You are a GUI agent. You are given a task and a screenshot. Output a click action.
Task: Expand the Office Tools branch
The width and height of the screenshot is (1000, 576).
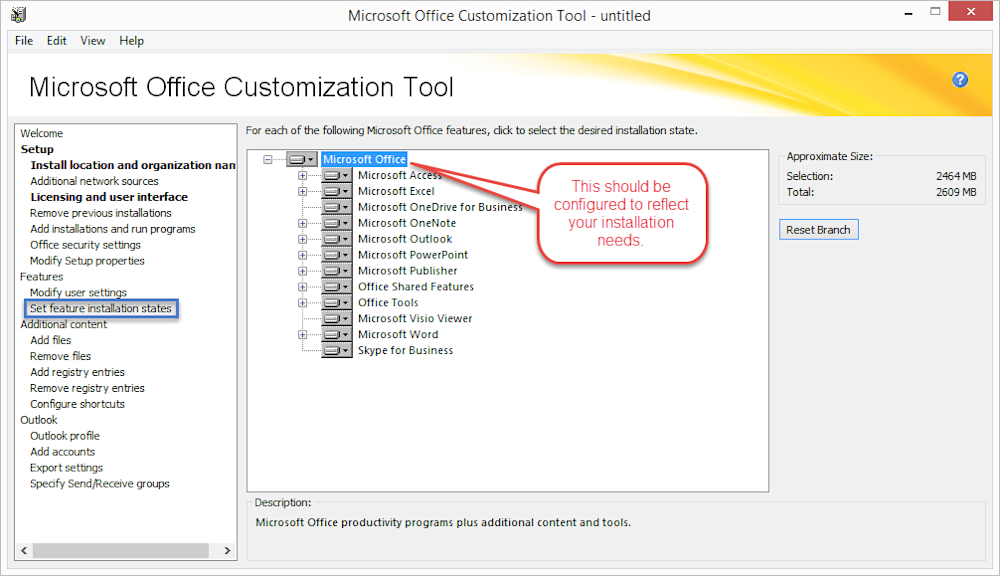[302, 303]
